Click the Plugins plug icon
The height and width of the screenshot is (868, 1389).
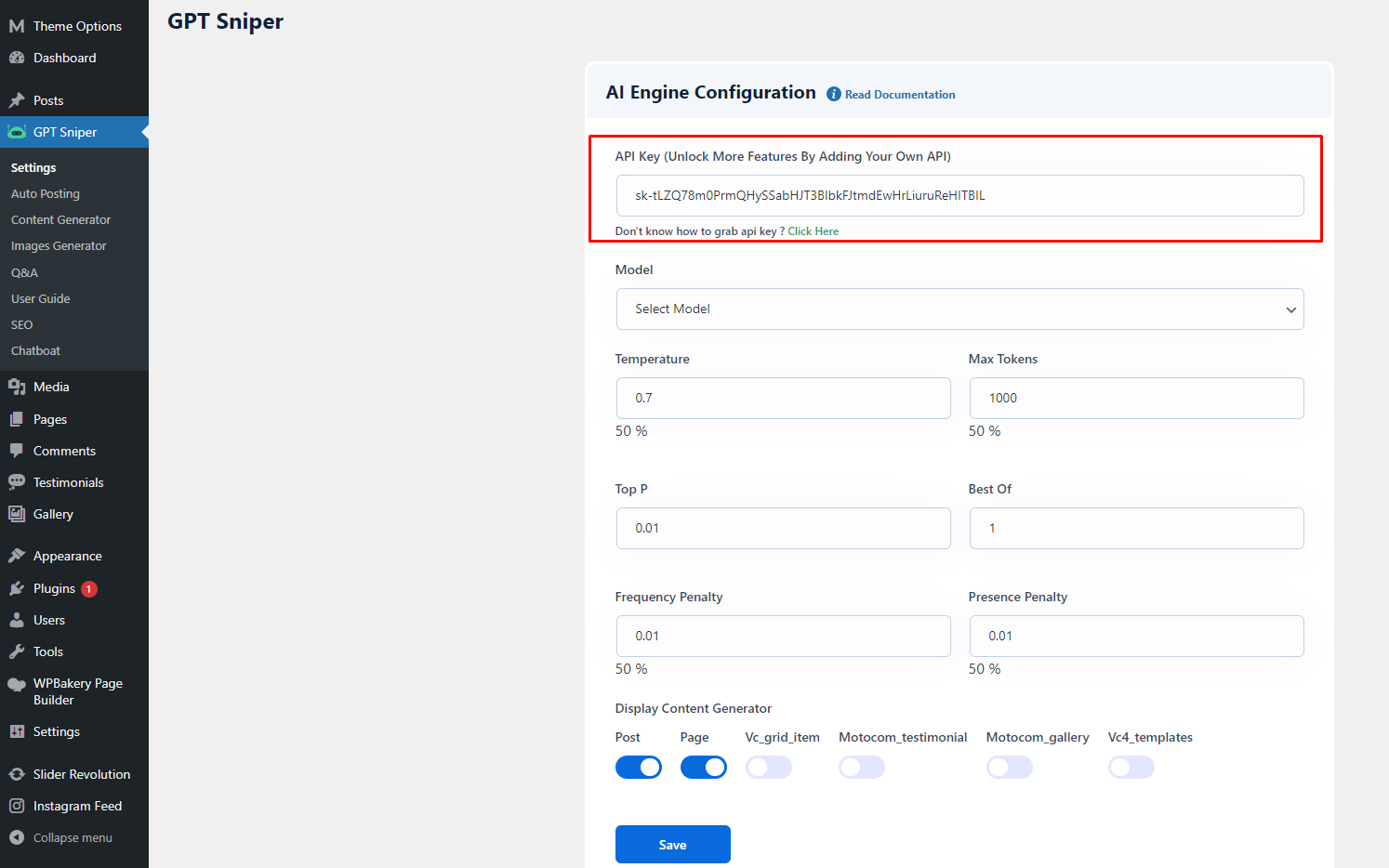[17, 588]
